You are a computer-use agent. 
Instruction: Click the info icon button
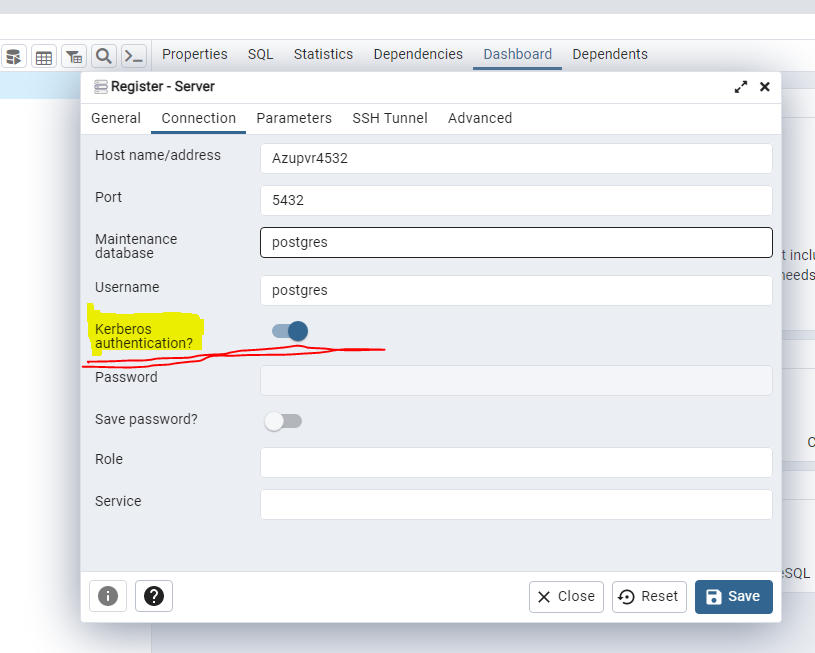coord(108,596)
